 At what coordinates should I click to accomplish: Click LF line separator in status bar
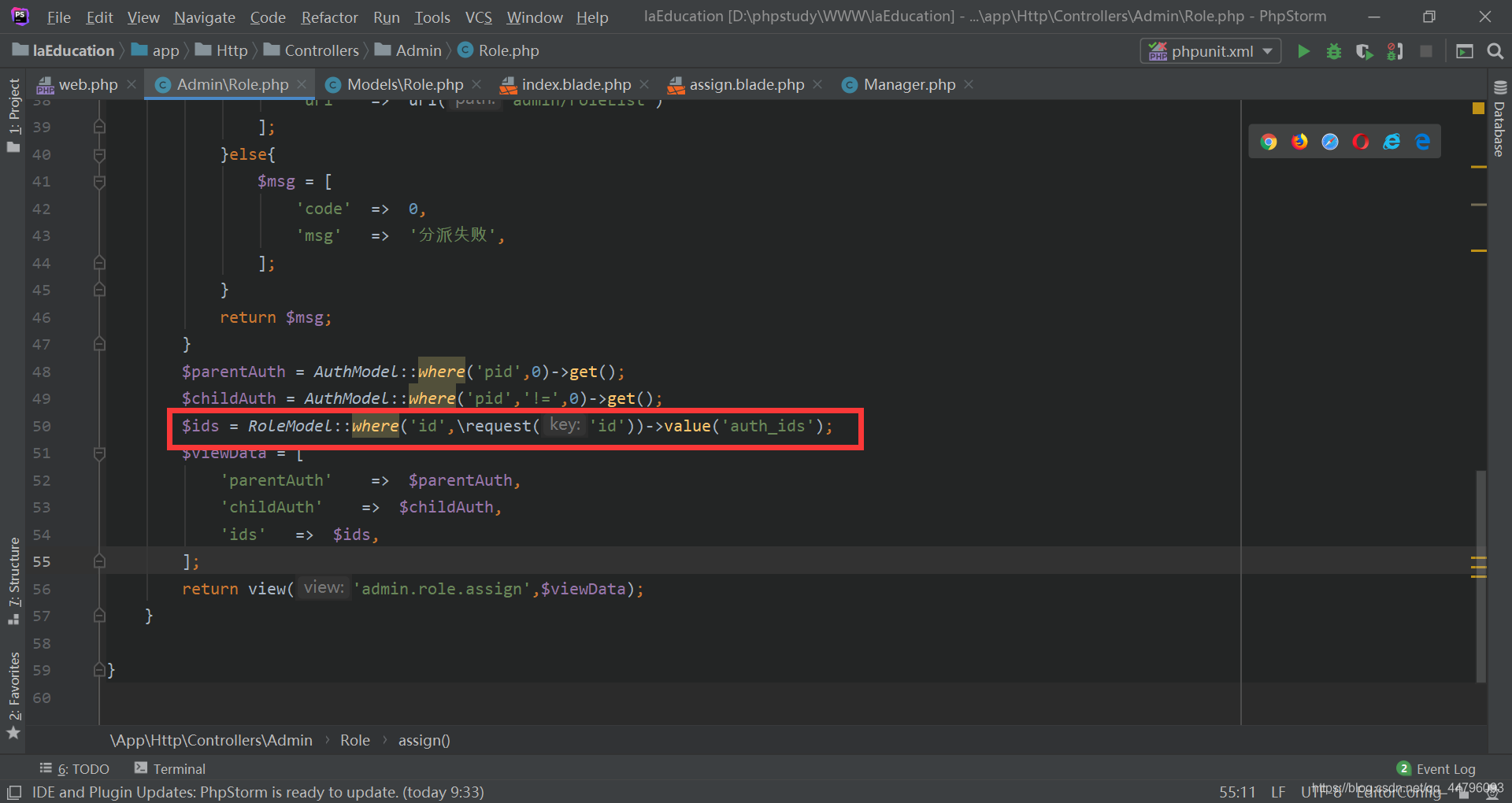coord(1278,792)
